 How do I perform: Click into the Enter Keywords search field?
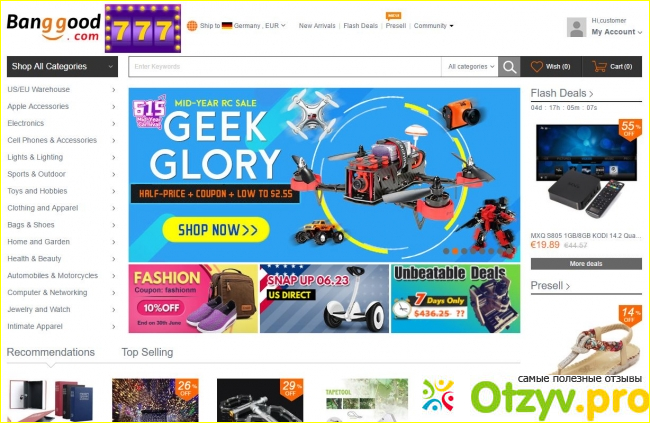tap(285, 67)
